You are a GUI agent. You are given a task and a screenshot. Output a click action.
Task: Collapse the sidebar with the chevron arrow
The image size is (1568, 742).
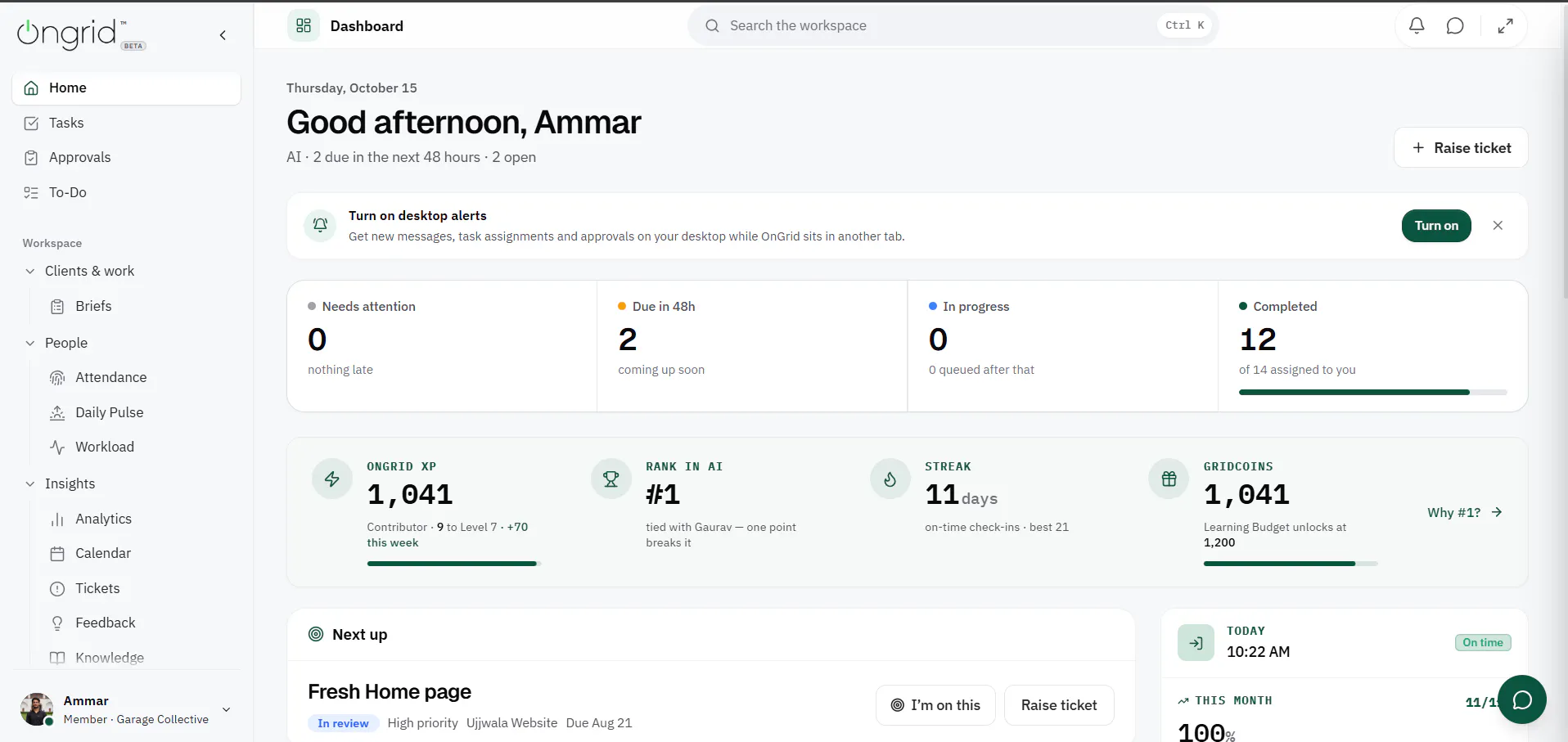pos(223,35)
